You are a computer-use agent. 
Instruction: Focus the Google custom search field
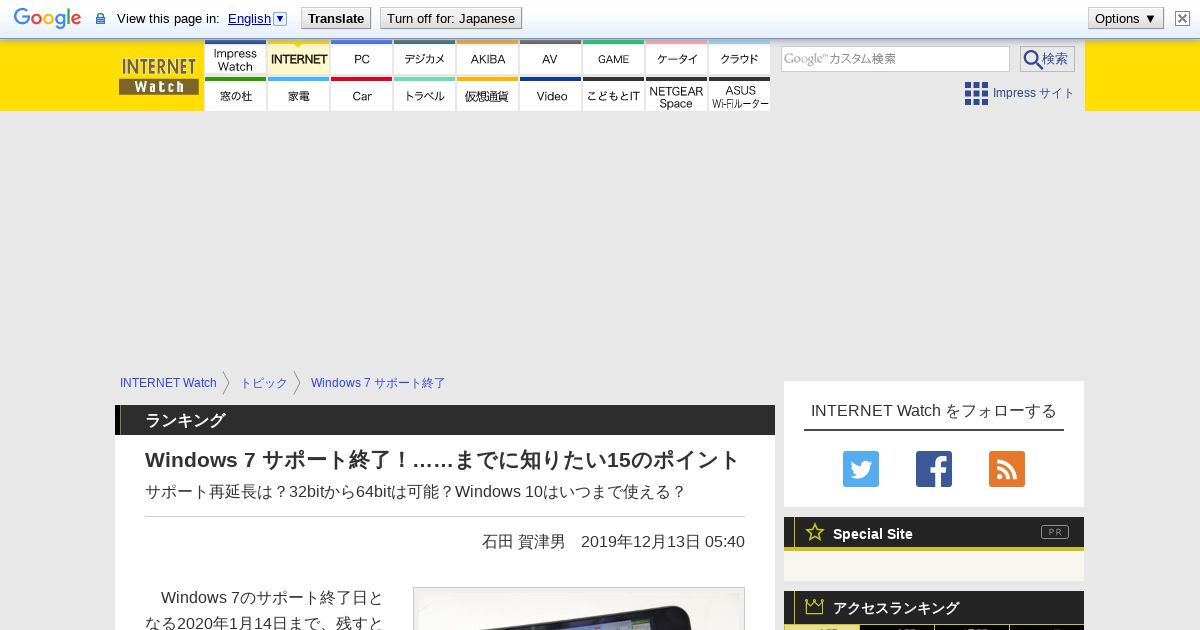[895, 59]
